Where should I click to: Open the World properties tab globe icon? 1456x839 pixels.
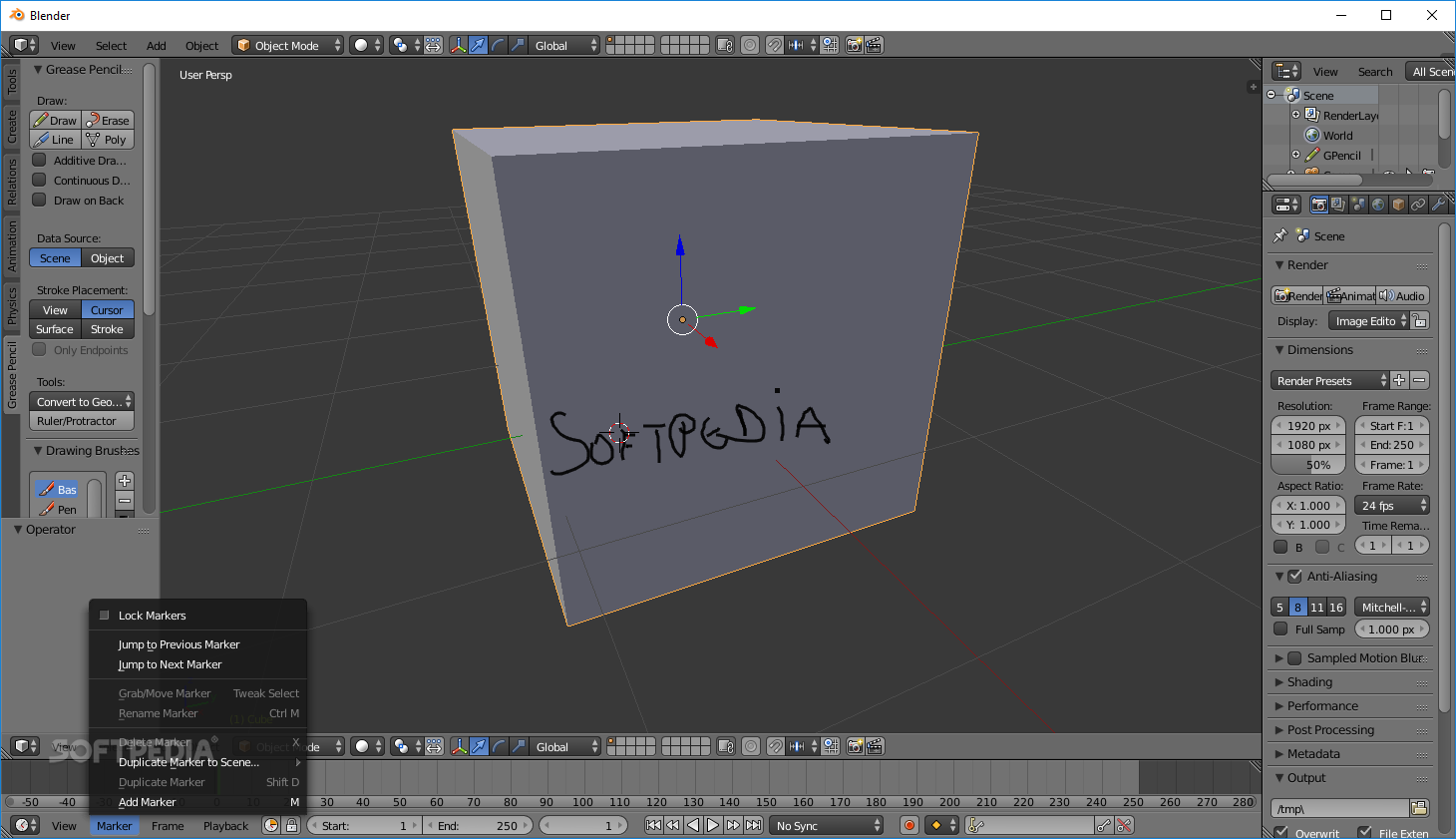[x=1378, y=205]
